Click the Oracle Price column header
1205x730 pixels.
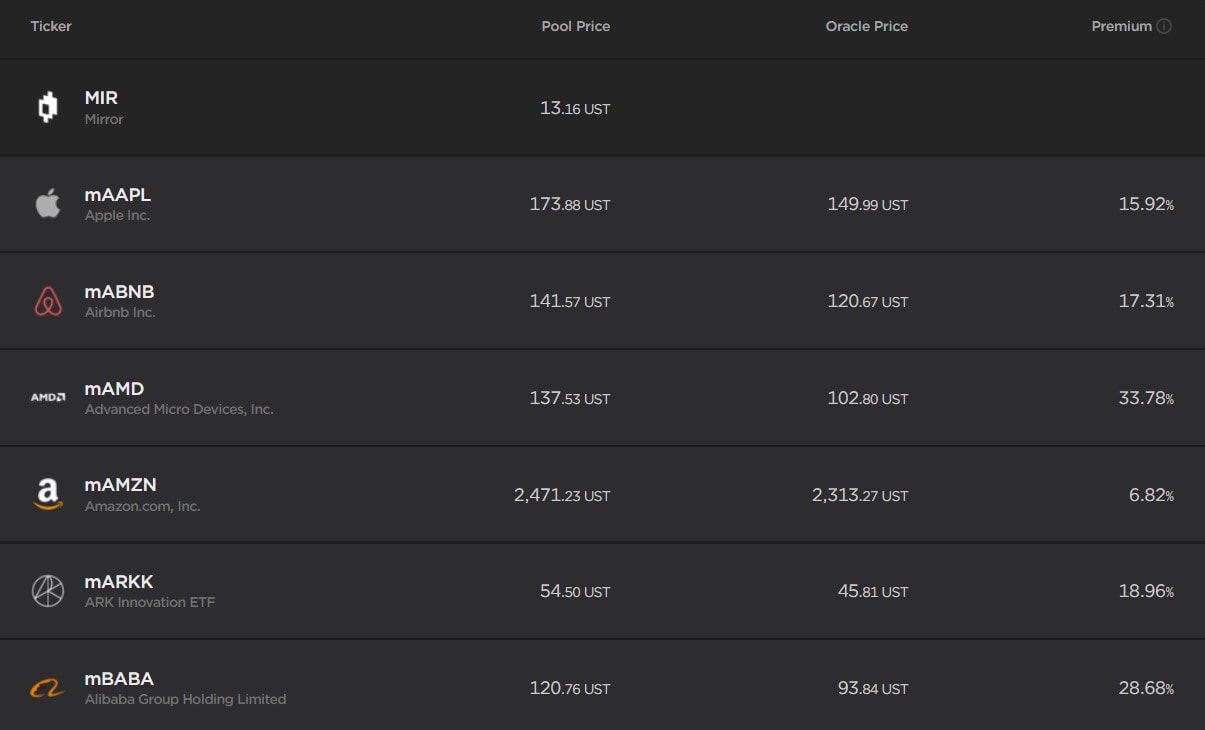tap(866, 27)
